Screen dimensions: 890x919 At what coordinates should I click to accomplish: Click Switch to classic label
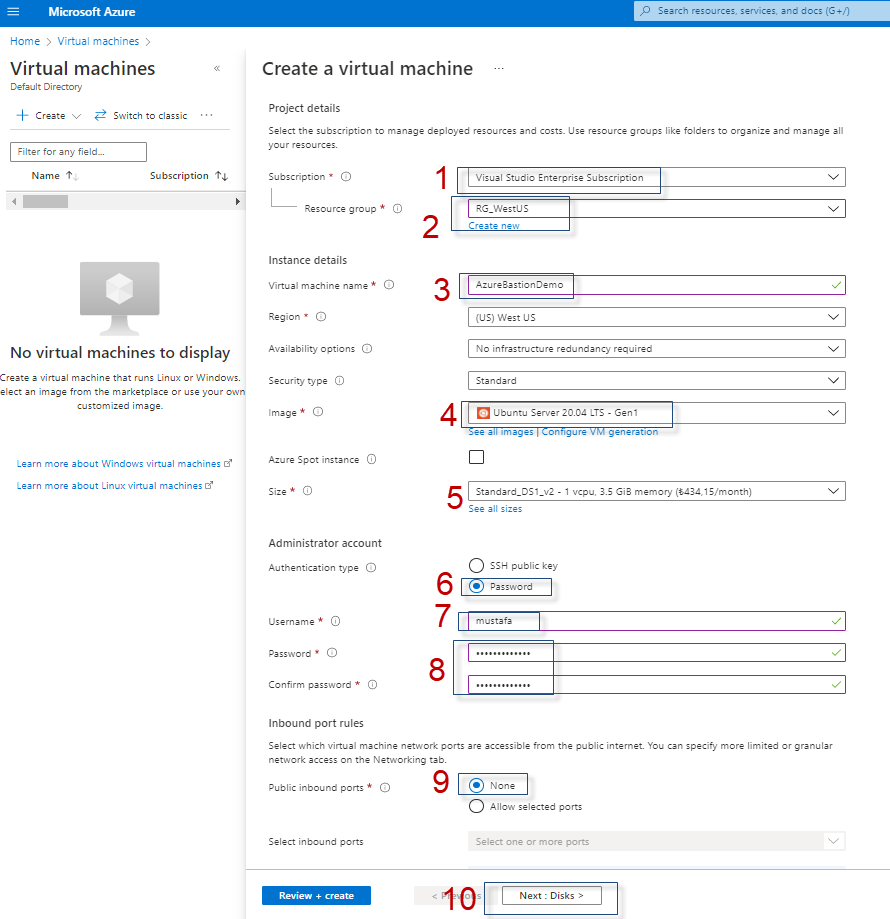150,115
